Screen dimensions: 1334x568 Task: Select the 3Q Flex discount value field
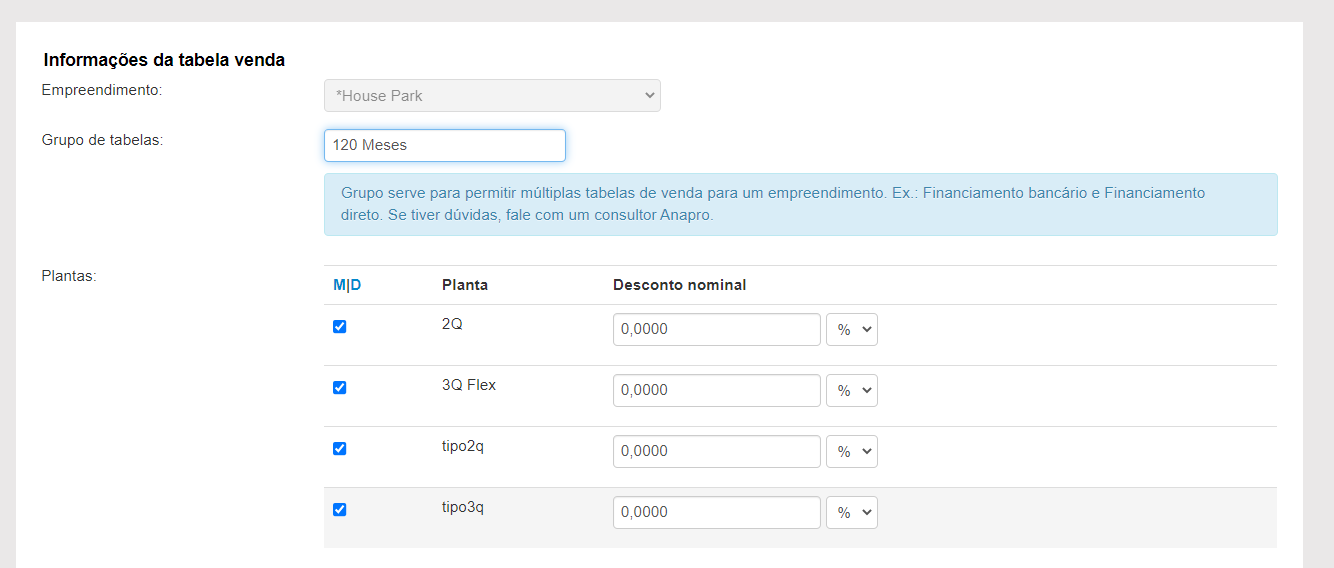coord(716,391)
